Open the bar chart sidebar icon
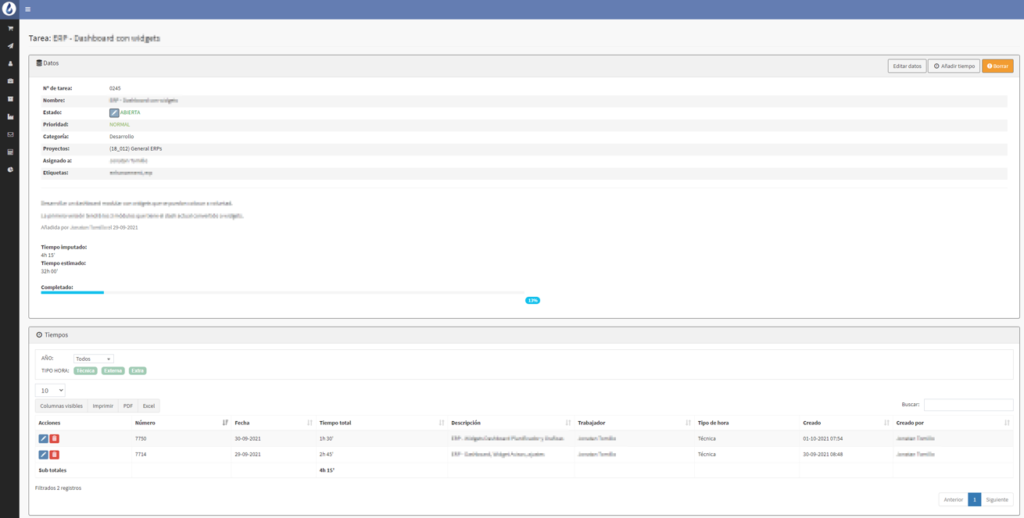The image size is (1024, 518). 10,117
